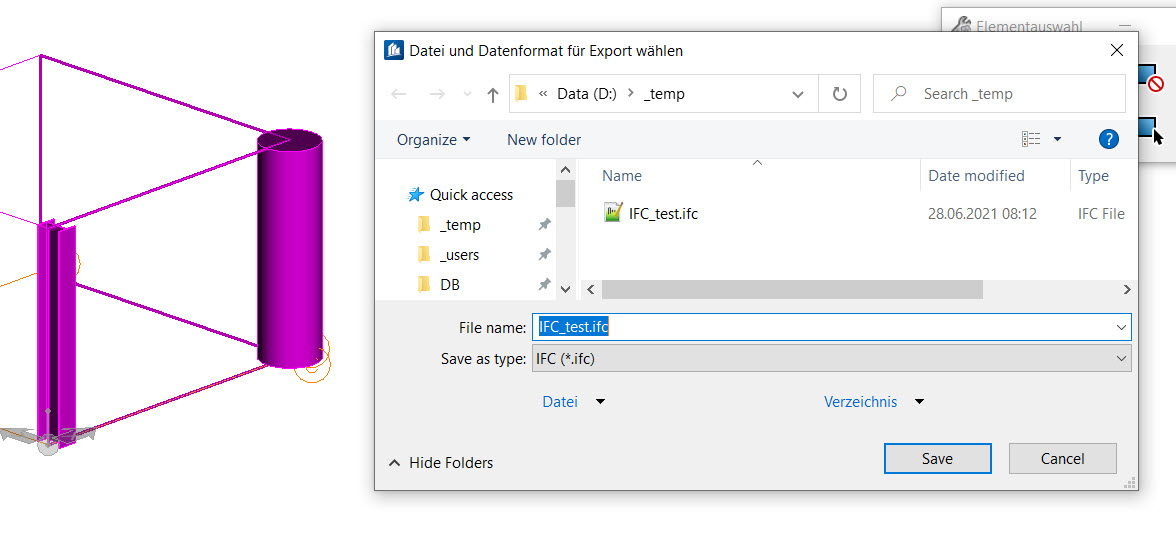This screenshot has height=539, width=1176.
Task: Open the Help question mark icon
Action: click(1108, 139)
